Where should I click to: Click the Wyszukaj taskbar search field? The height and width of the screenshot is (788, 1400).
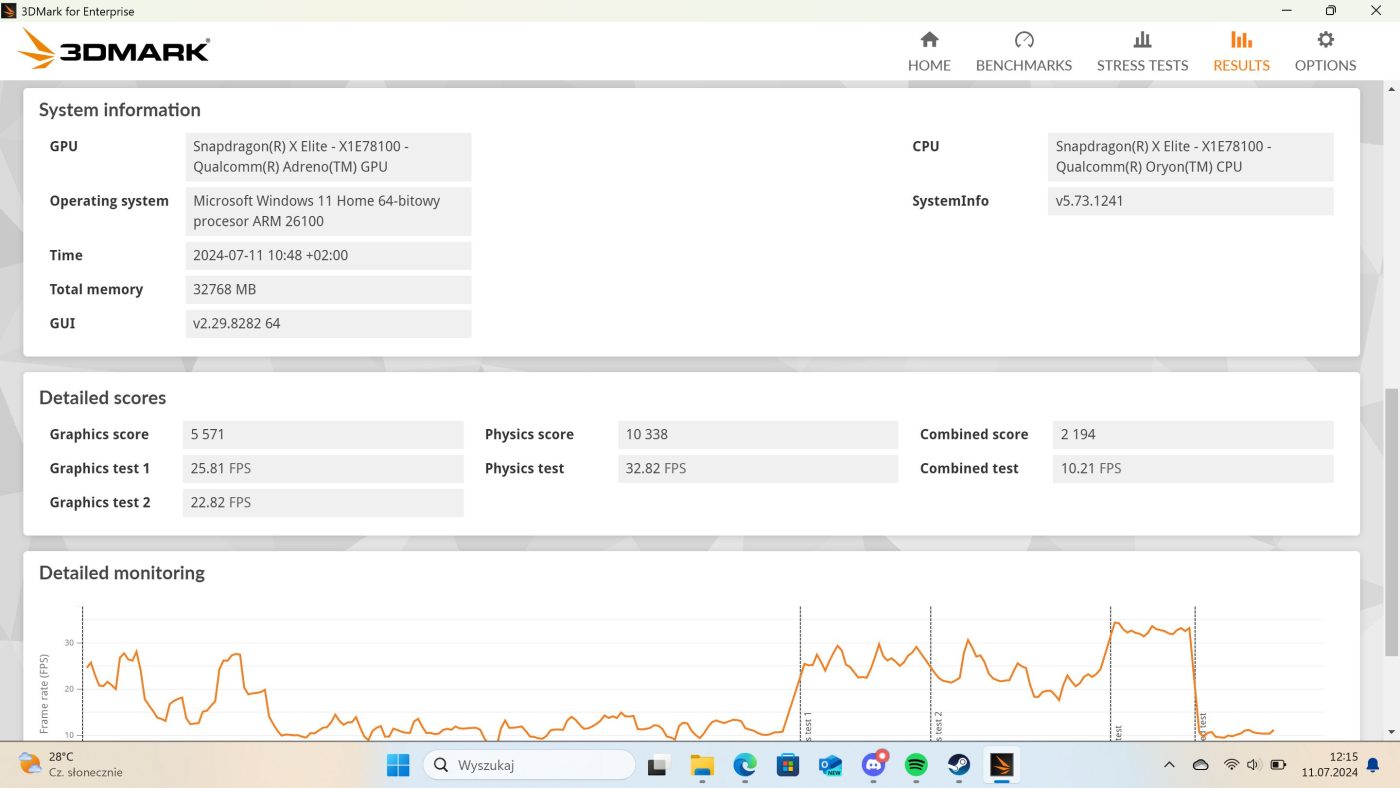point(529,765)
